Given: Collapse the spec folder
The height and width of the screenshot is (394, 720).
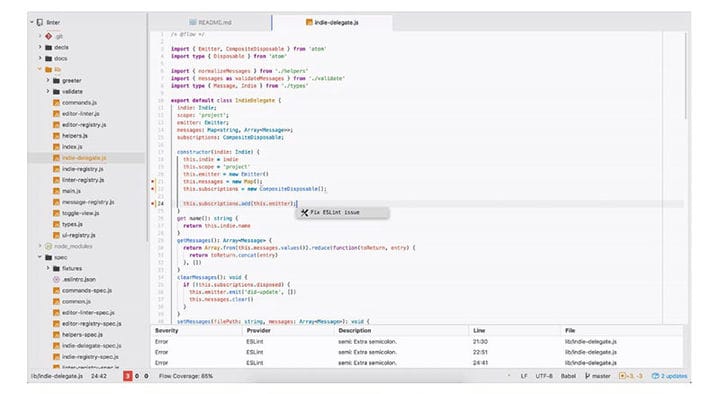Looking at the screenshot, I should 40,257.
